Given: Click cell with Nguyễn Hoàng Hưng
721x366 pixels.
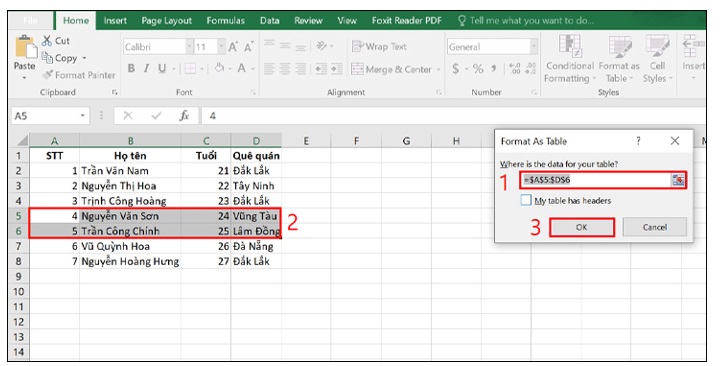Looking at the screenshot, I should (130, 262).
